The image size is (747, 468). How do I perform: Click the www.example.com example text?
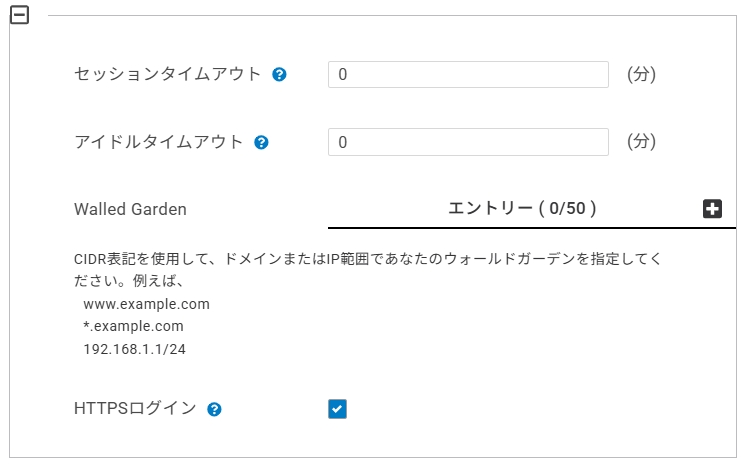(147, 304)
